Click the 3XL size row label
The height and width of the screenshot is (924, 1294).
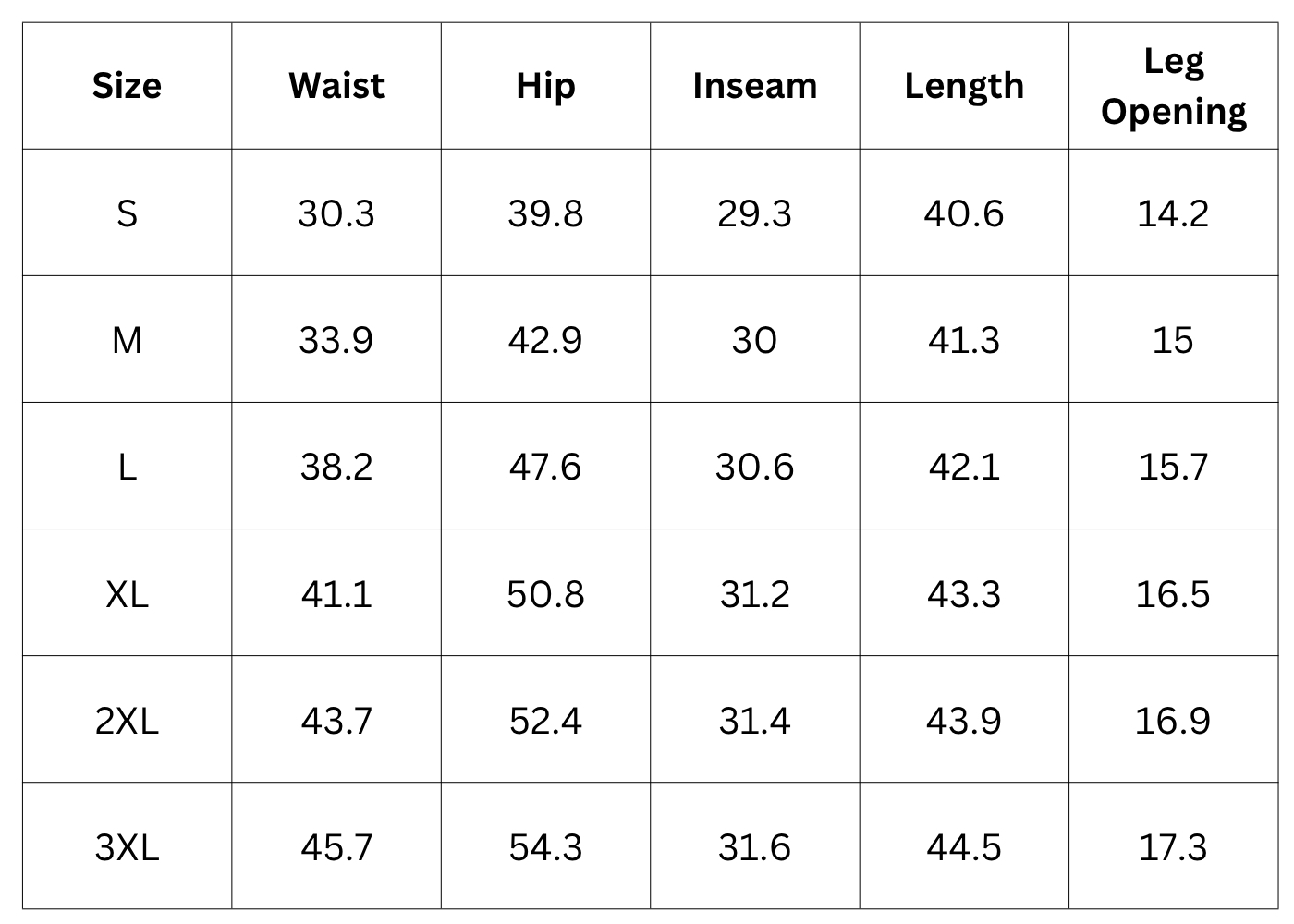click(127, 846)
